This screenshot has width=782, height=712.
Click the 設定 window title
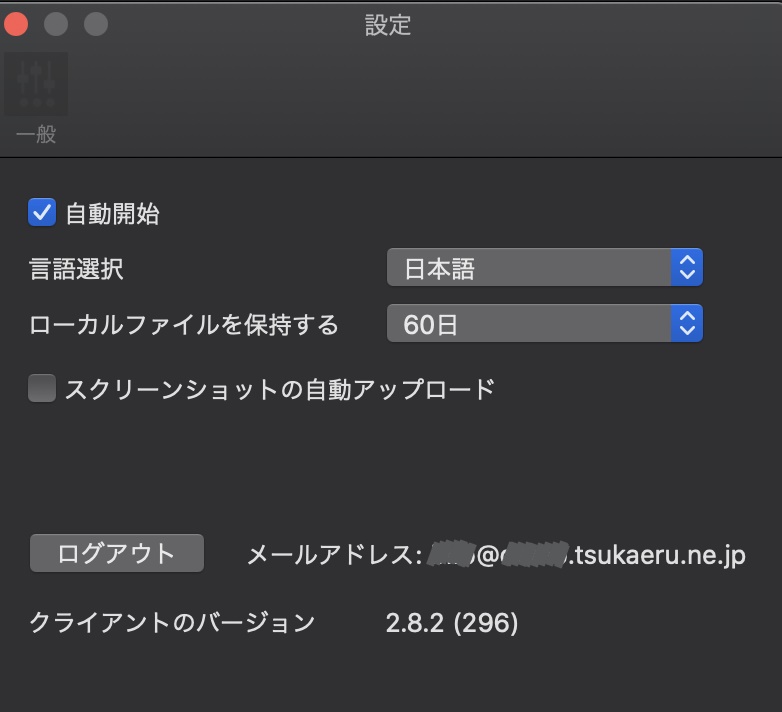(x=388, y=25)
